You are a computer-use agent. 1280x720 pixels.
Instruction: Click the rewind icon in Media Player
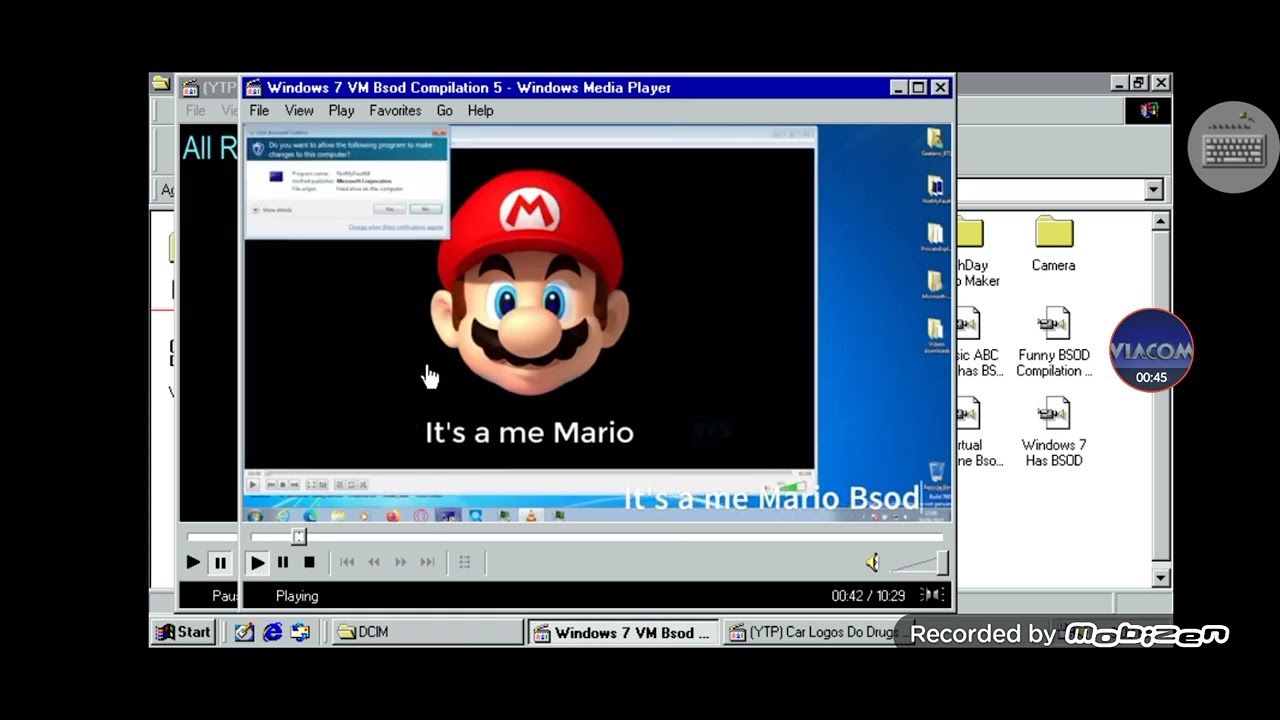tap(374, 563)
